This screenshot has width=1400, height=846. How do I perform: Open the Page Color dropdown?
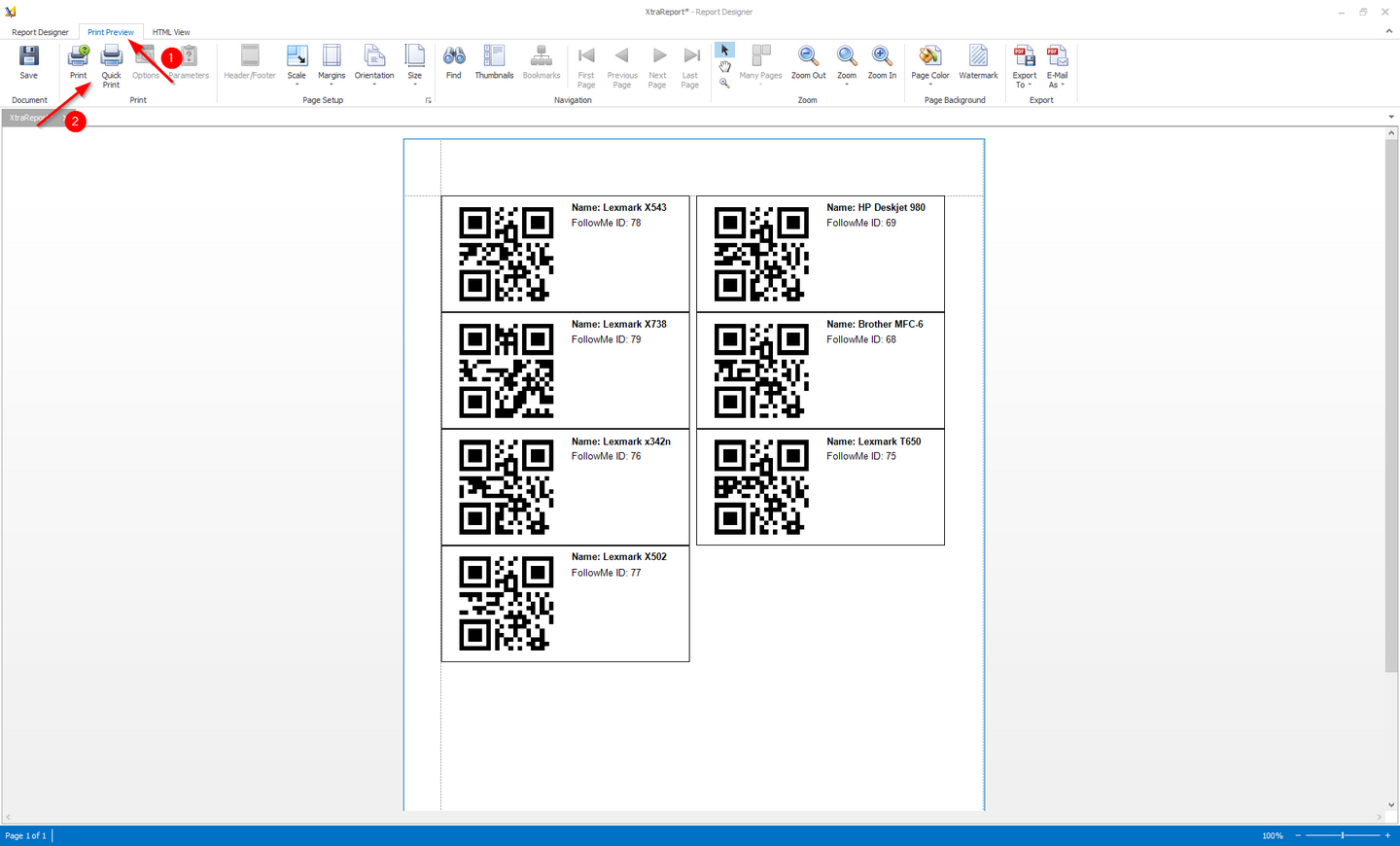[930, 66]
